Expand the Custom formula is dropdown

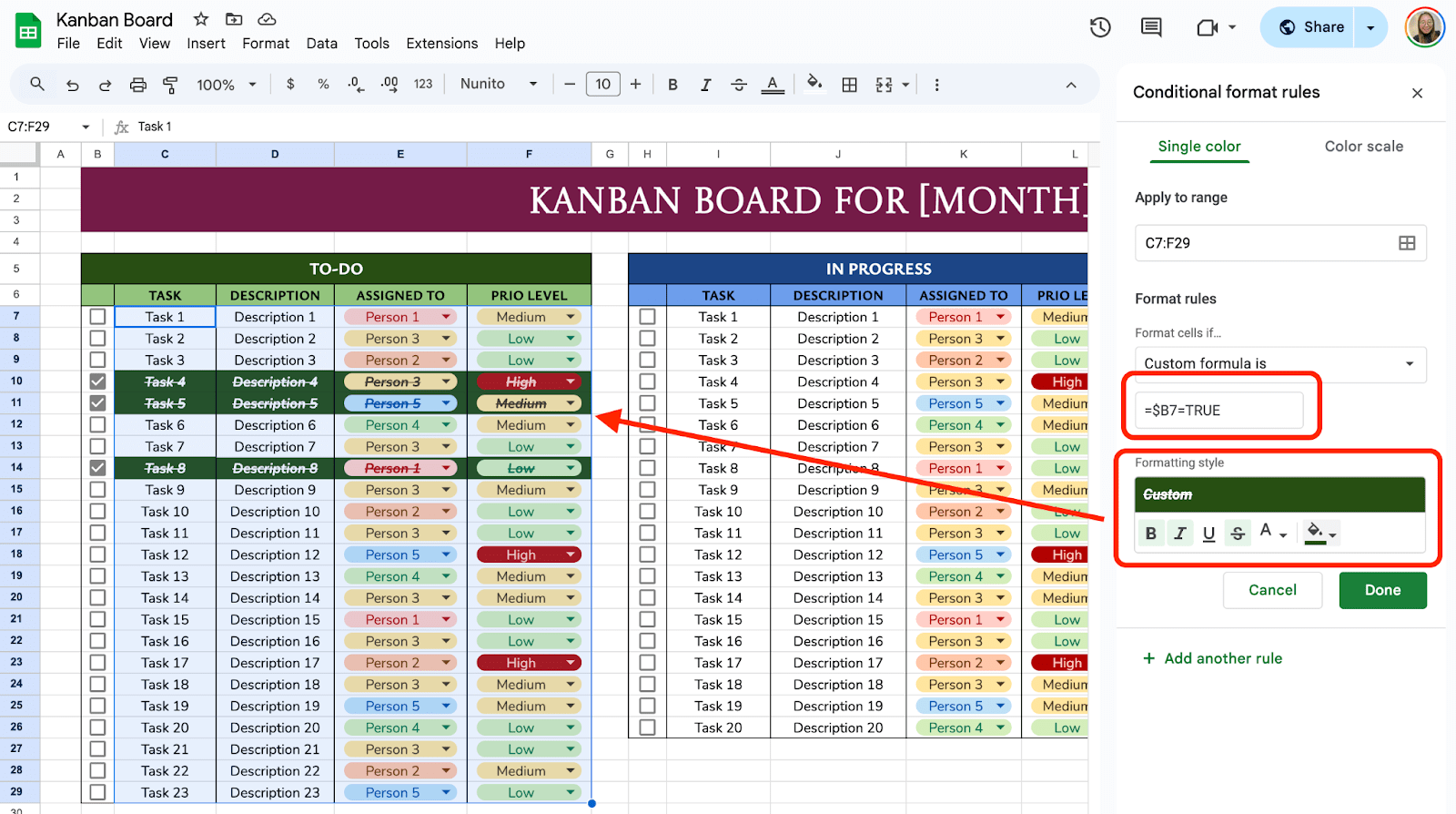coord(1279,363)
